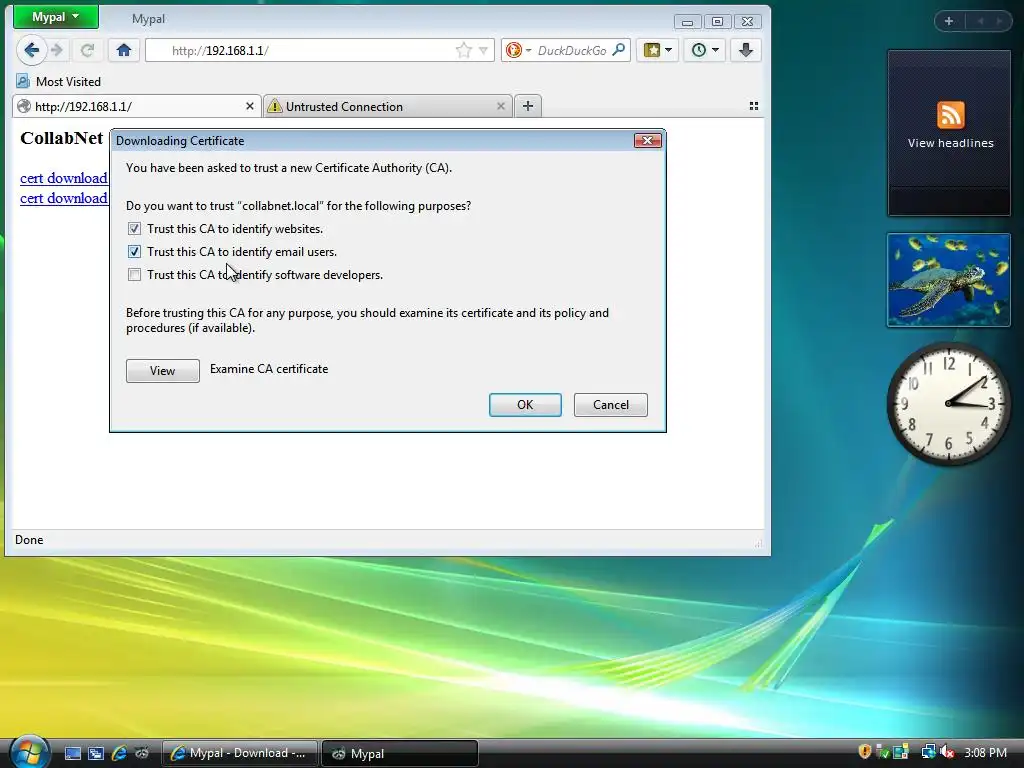Click the Done status bar text
The height and width of the screenshot is (768, 1024).
click(29, 539)
